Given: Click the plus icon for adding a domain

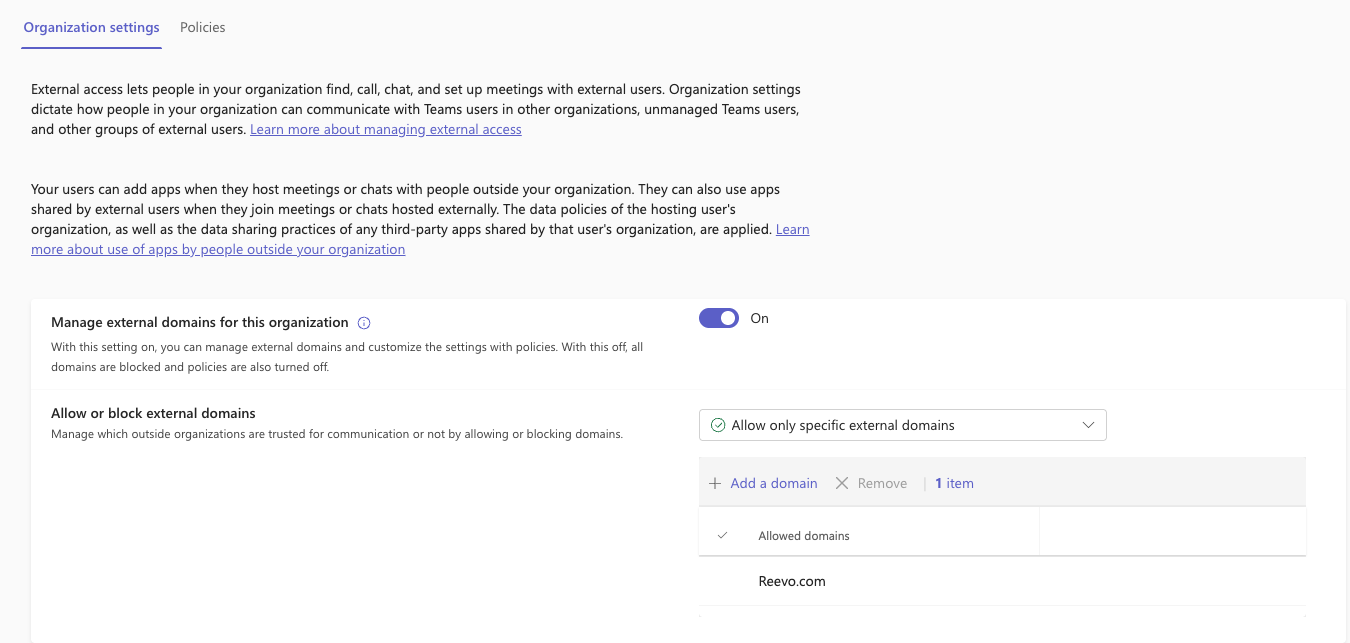Looking at the screenshot, I should point(715,484).
